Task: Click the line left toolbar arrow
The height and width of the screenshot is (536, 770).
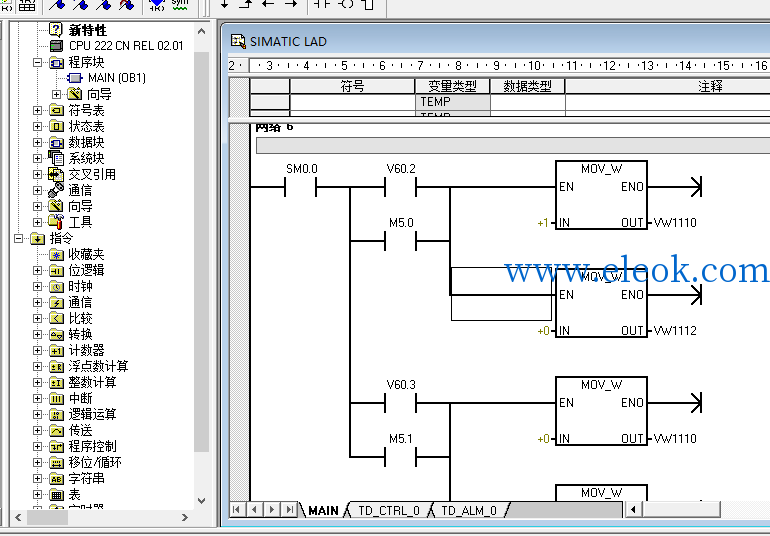Action: (x=268, y=4)
